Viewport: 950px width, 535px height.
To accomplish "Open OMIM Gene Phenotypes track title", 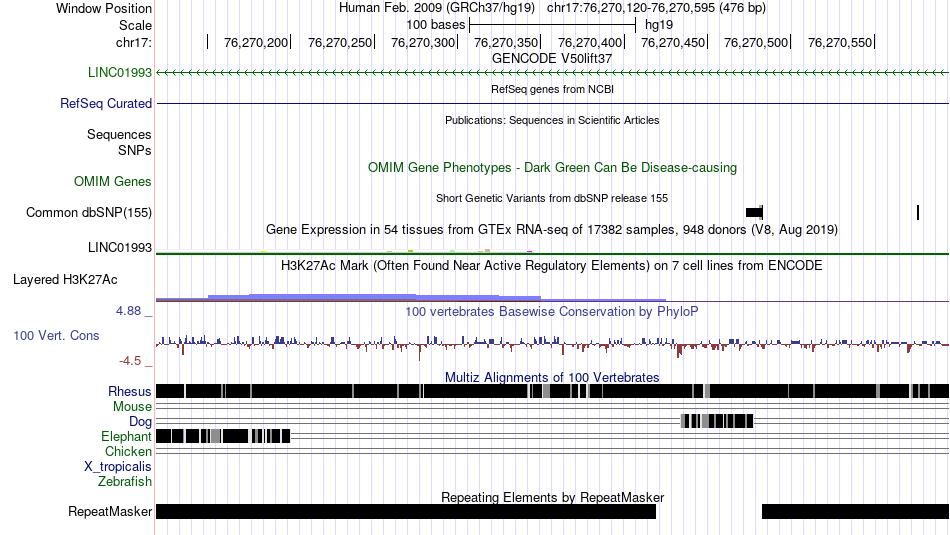I will point(552,168).
